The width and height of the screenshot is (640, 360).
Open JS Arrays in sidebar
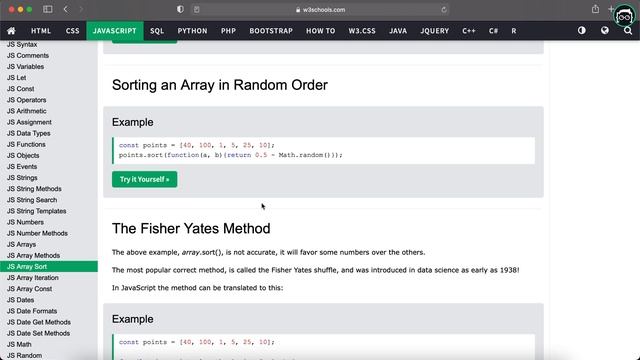click(21, 244)
